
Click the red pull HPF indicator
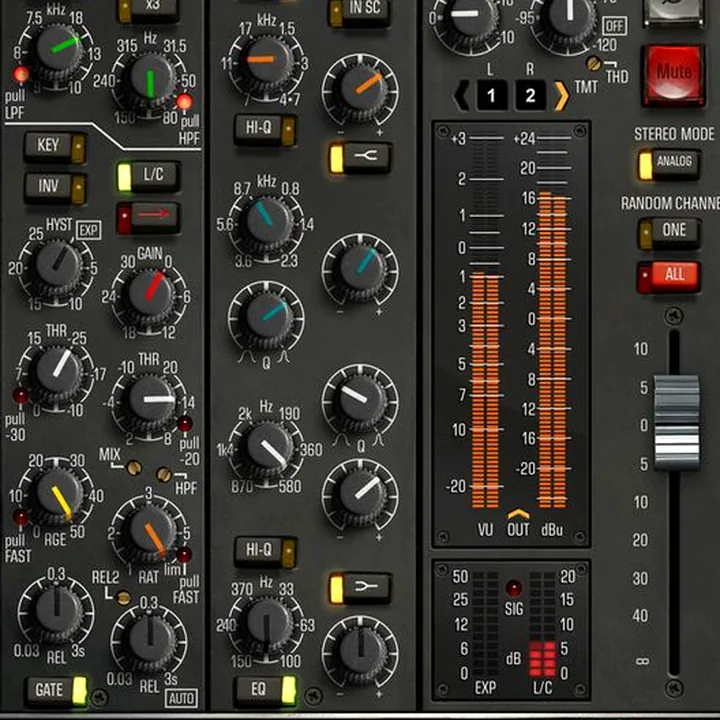tap(184, 102)
